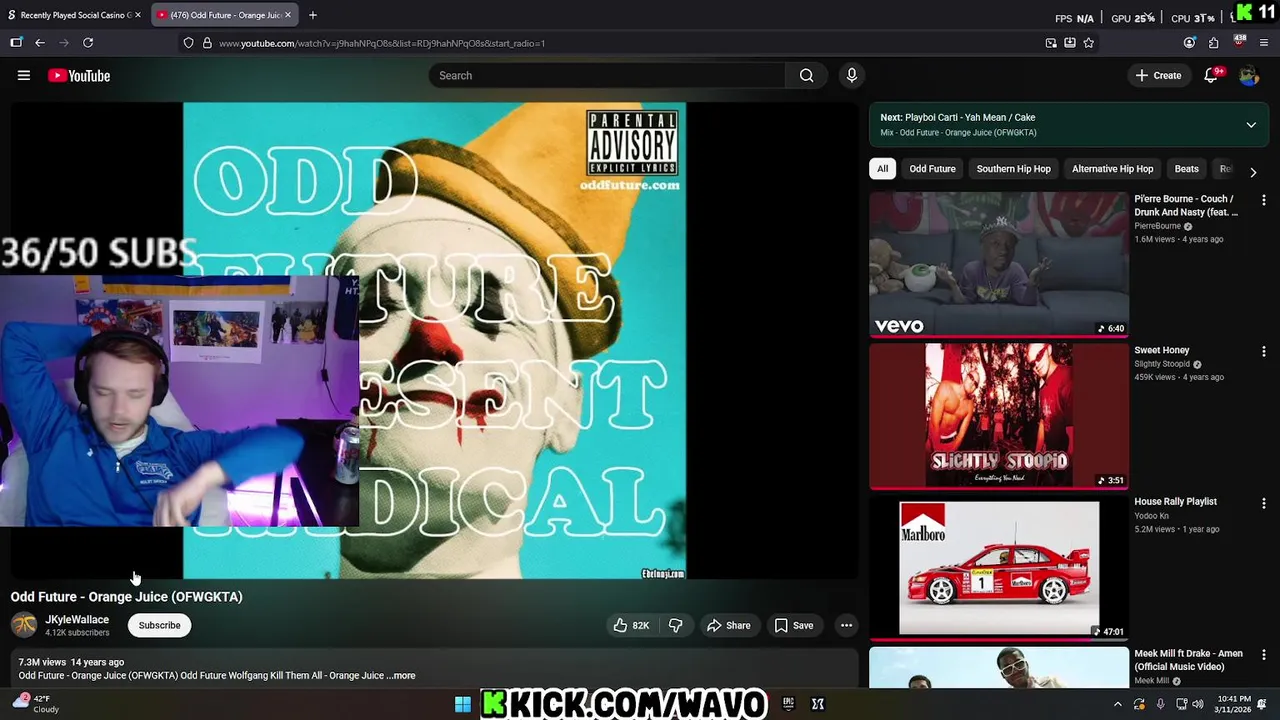Screen dimensions: 1280x720
Task: Click the Create button
Action: (1158, 75)
